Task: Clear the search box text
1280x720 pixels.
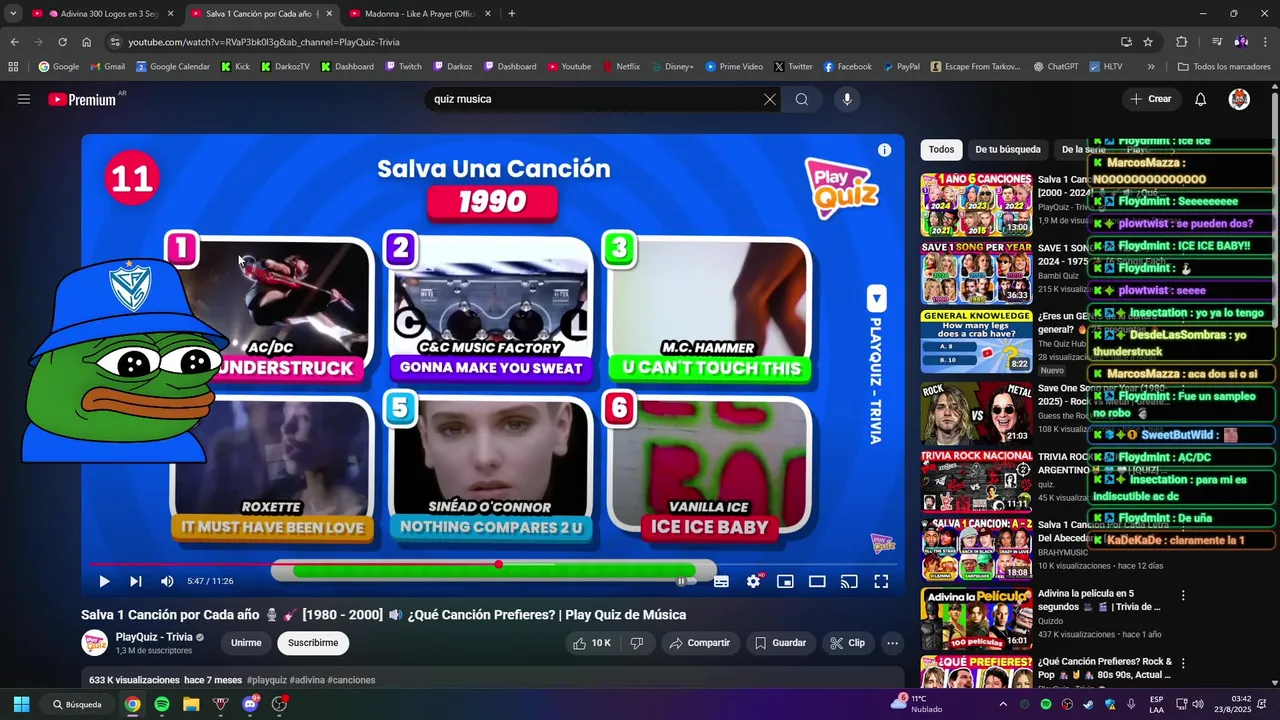Action: pyautogui.click(x=769, y=99)
